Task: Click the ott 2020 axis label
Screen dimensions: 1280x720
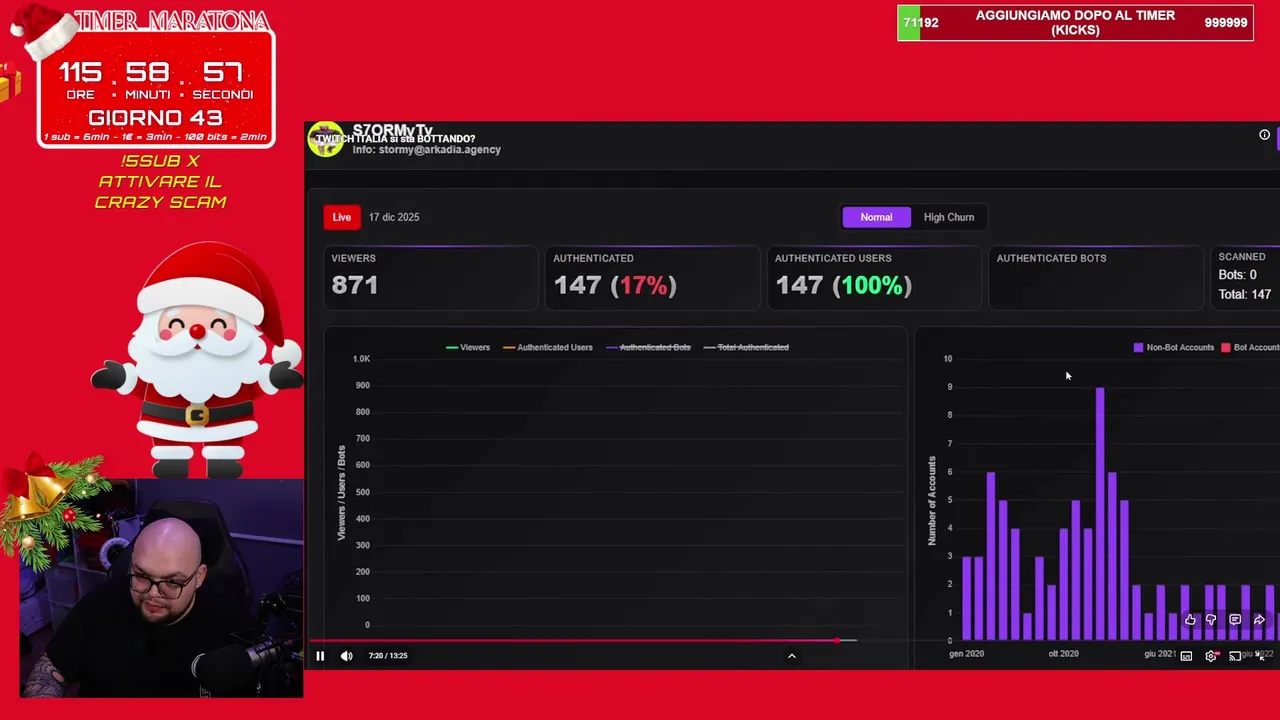Action: 1063,654
